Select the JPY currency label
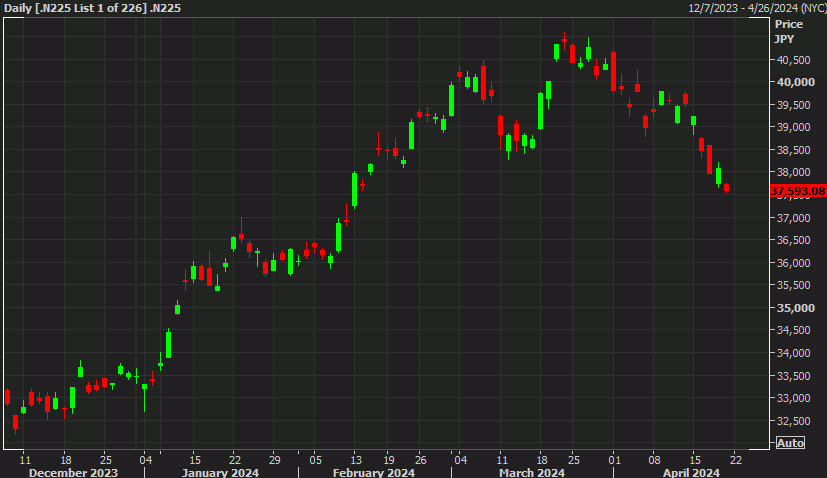827x478 pixels. coord(785,39)
